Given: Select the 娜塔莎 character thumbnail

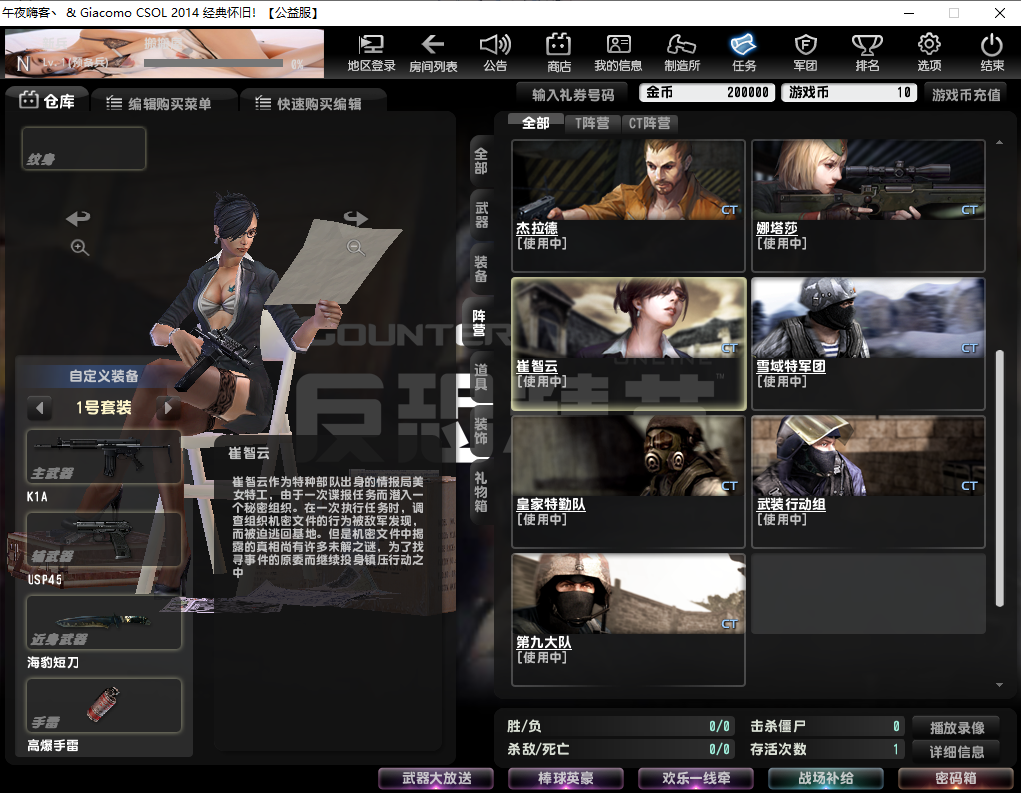Looking at the screenshot, I should tap(868, 205).
